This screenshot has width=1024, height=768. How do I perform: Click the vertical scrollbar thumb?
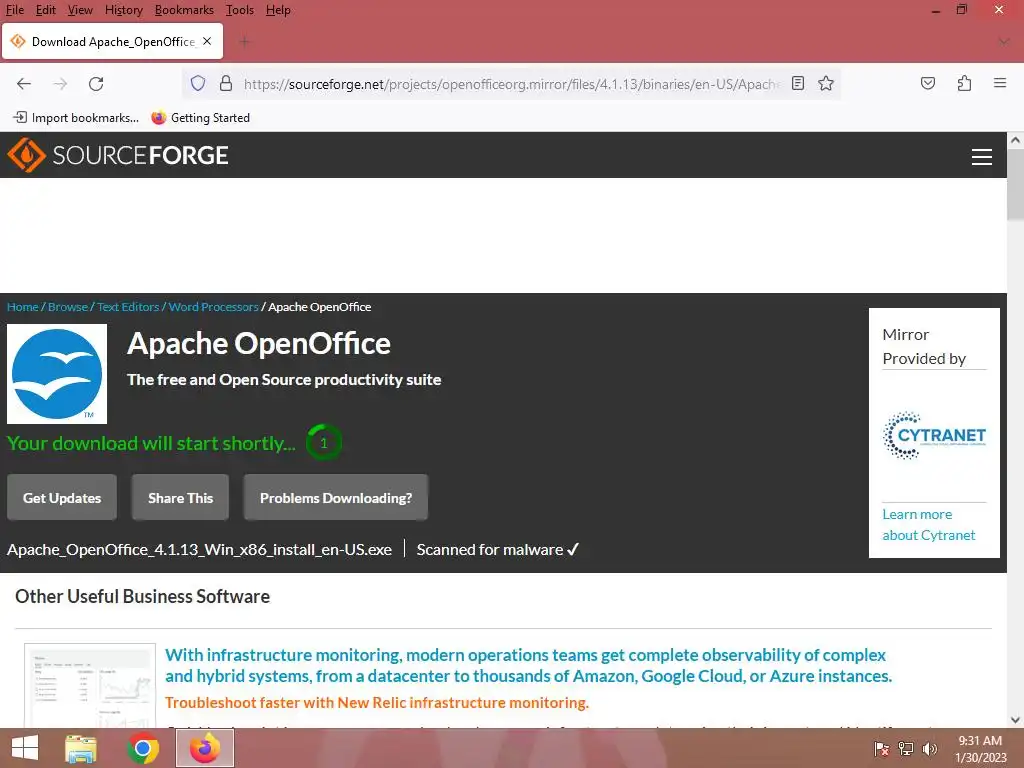(x=1016, y=185)
